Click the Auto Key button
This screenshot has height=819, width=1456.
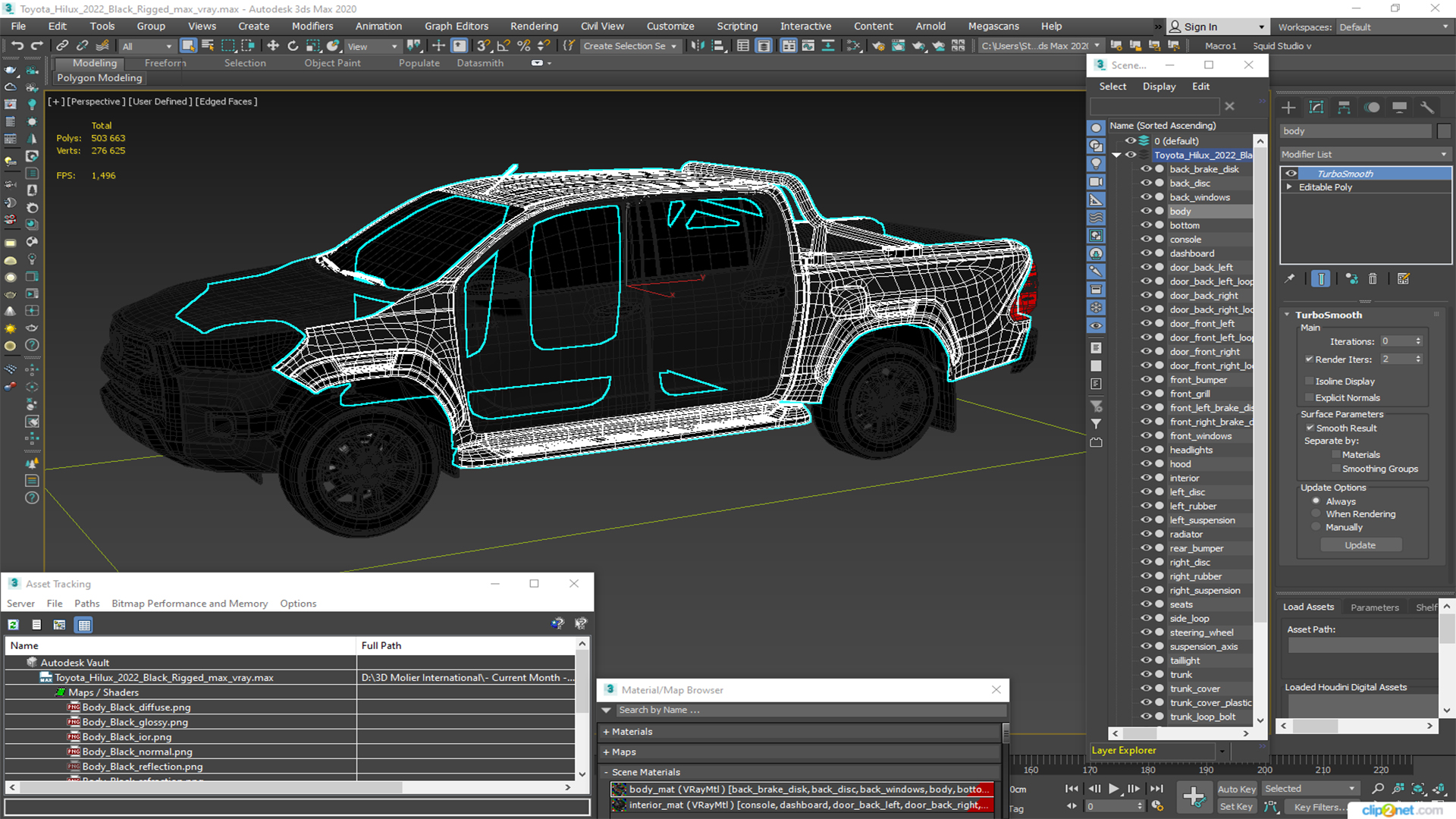point(1237,789)
